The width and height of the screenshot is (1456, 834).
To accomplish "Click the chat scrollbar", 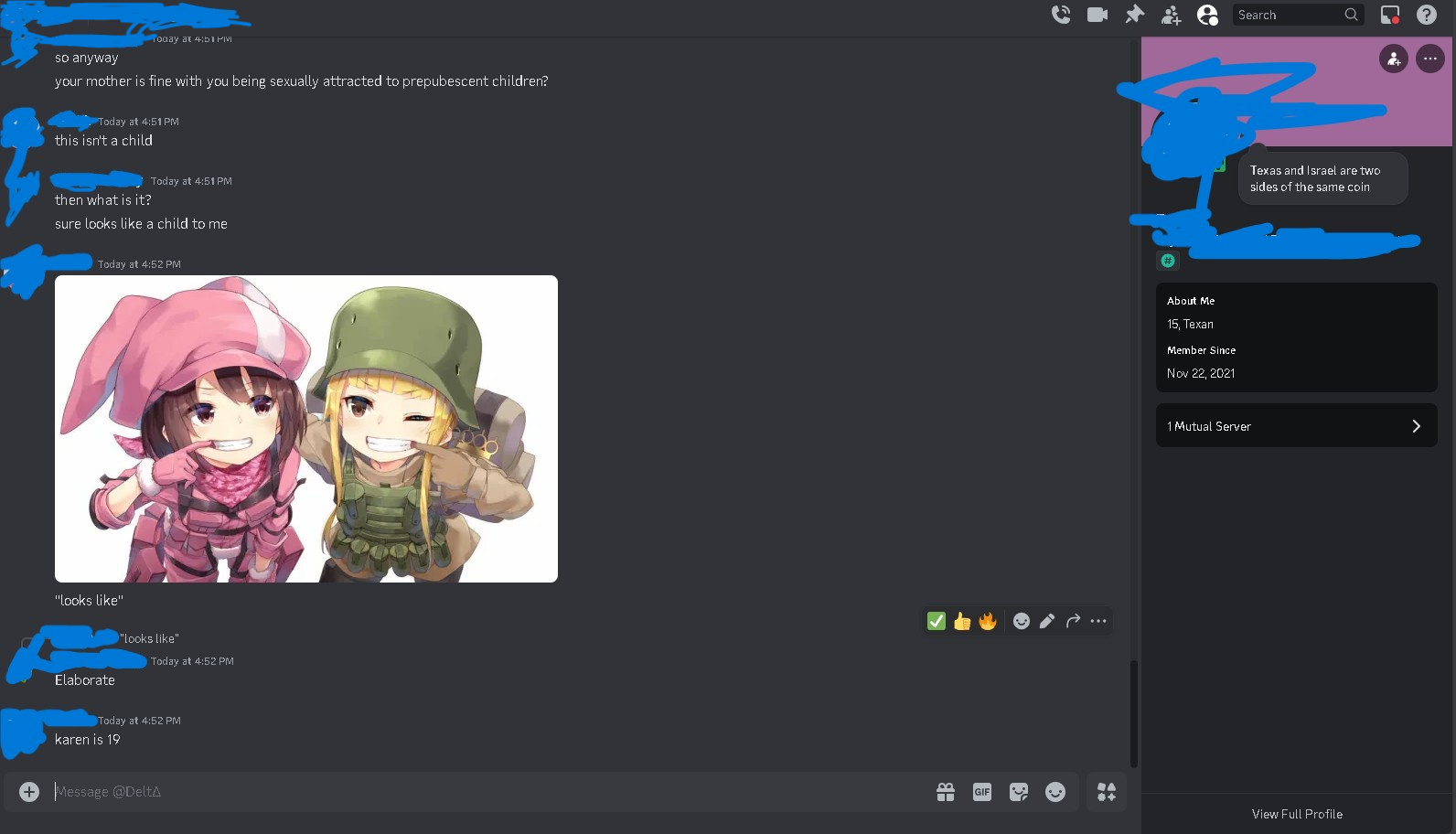I will pyautogui.click(x=1134, y=714).
